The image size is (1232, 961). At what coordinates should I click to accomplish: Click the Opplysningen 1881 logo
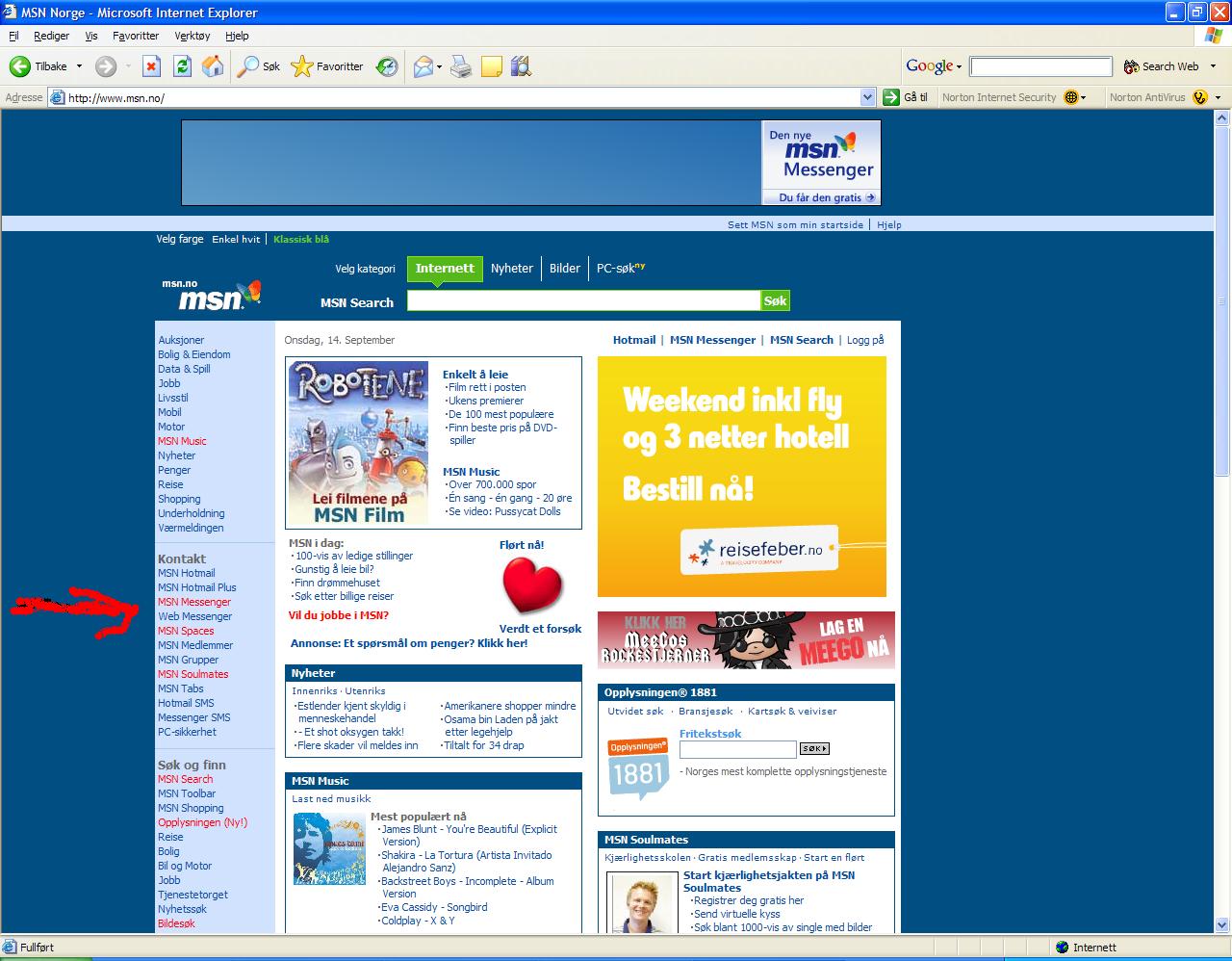pos(638,769)
